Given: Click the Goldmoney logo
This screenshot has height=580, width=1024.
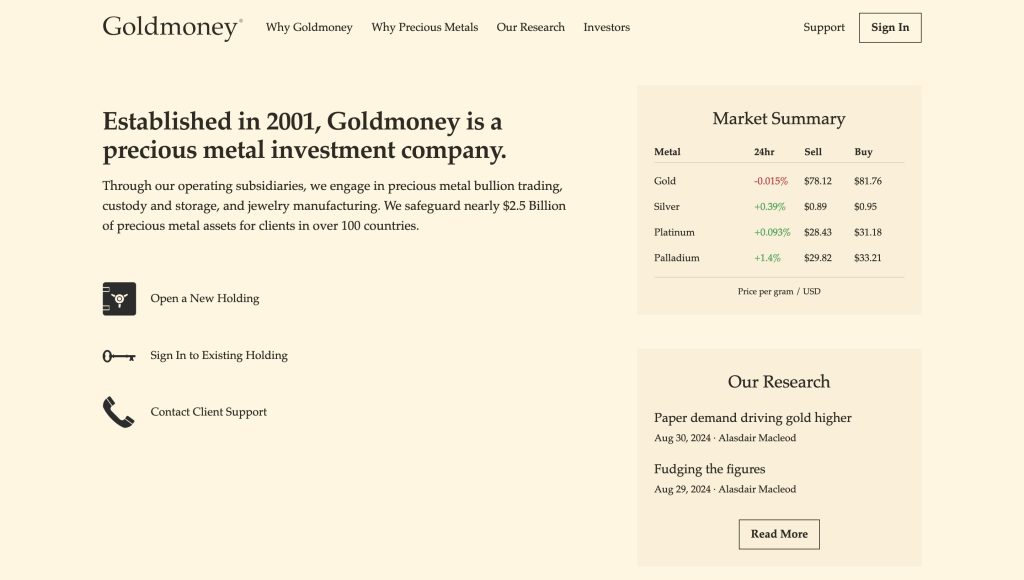Looking at the screenshot, I should click(x=172, y=28).
